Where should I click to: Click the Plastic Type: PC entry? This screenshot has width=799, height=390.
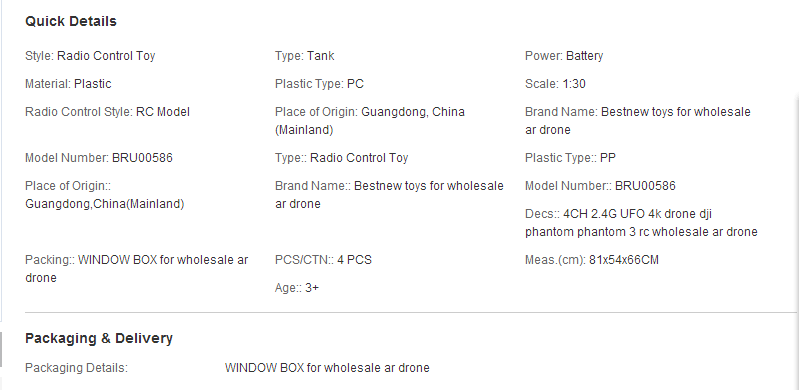click(x=319, y=84)
